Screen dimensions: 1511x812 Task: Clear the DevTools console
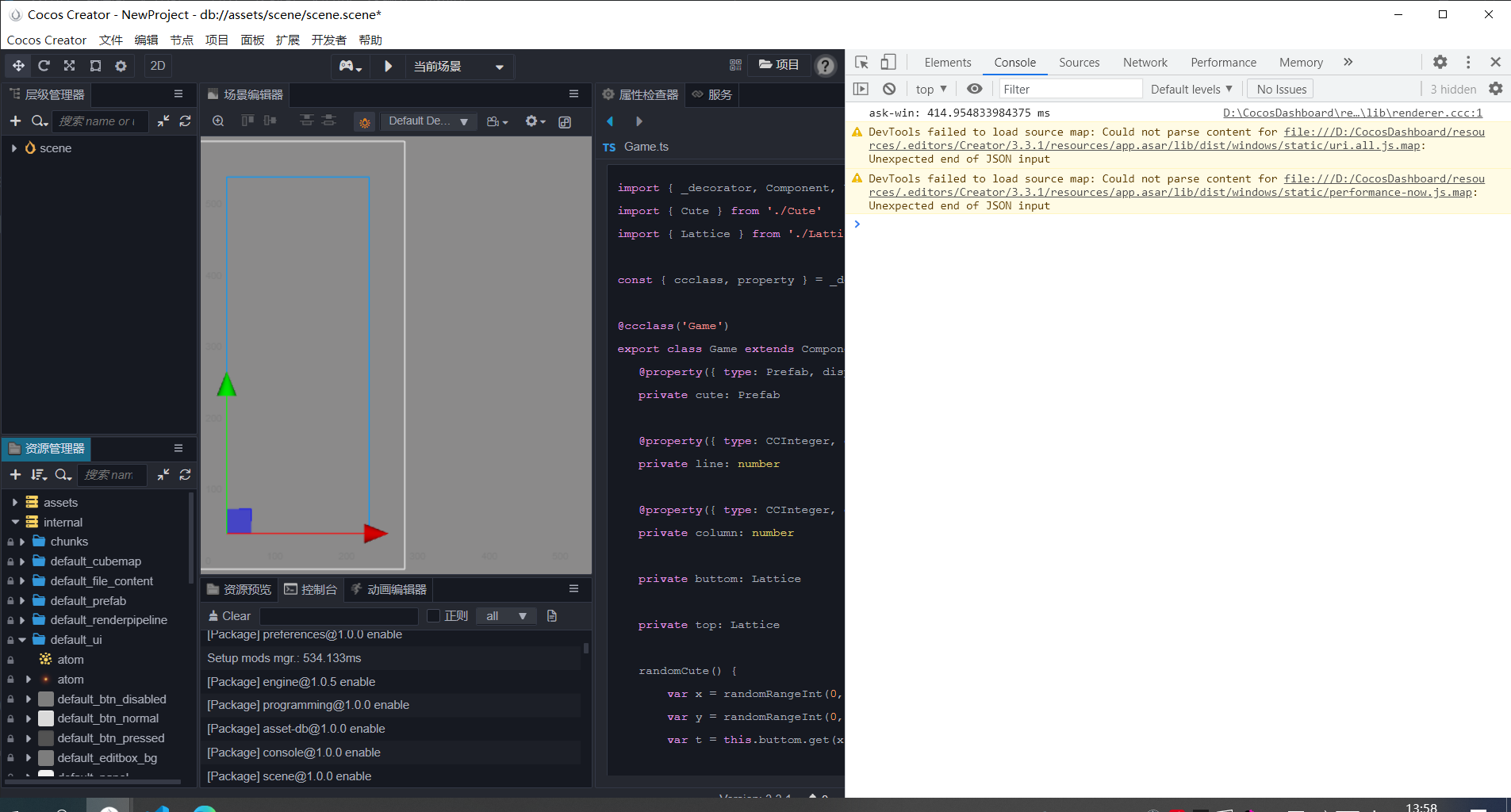(889, 89)
